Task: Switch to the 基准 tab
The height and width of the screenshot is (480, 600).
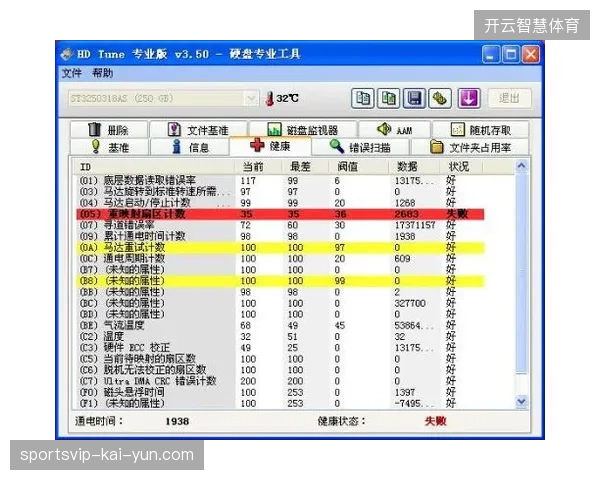Action: (110, 147)
